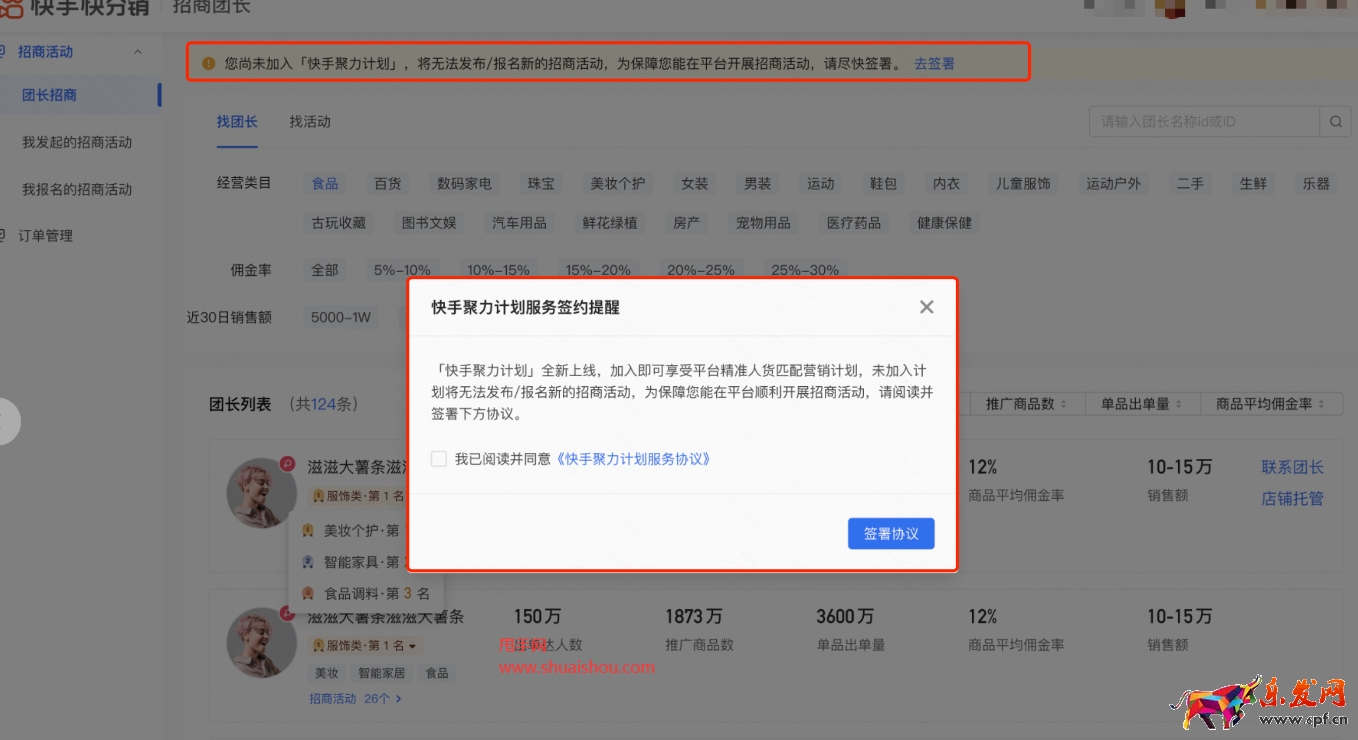Select the 运动 category chip
The image size is (1358, 740).
821,184
